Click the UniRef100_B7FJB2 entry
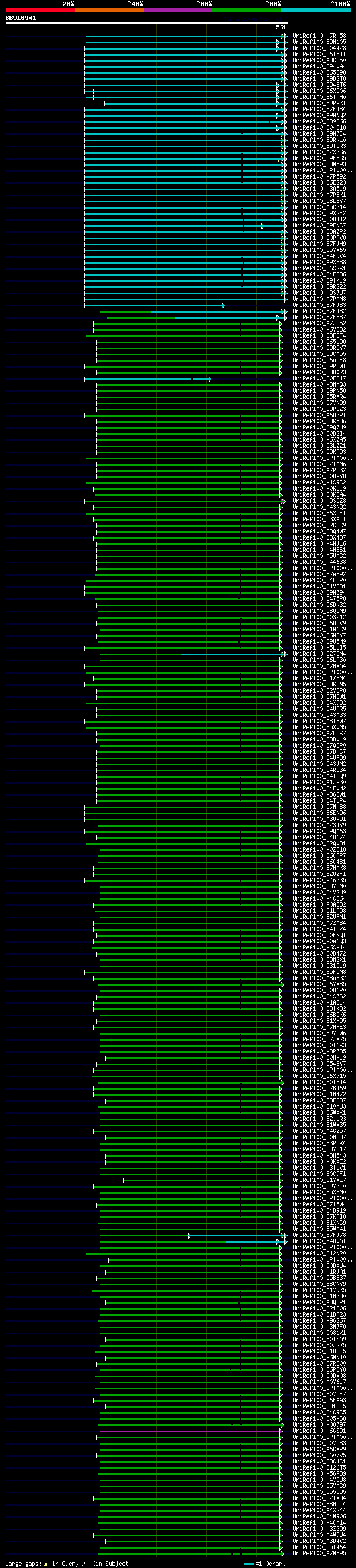 pyautogui.click(x=319, y=311)
